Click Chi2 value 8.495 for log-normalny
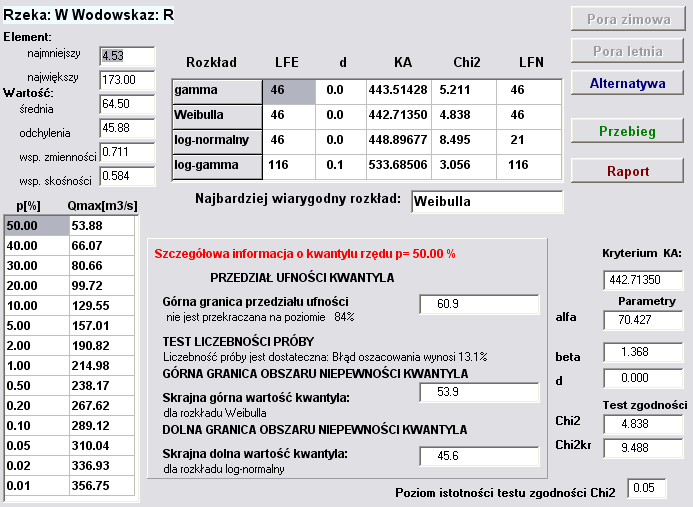Image resolution: width=693 pixels, height=507 pixels. pos(464,141)
